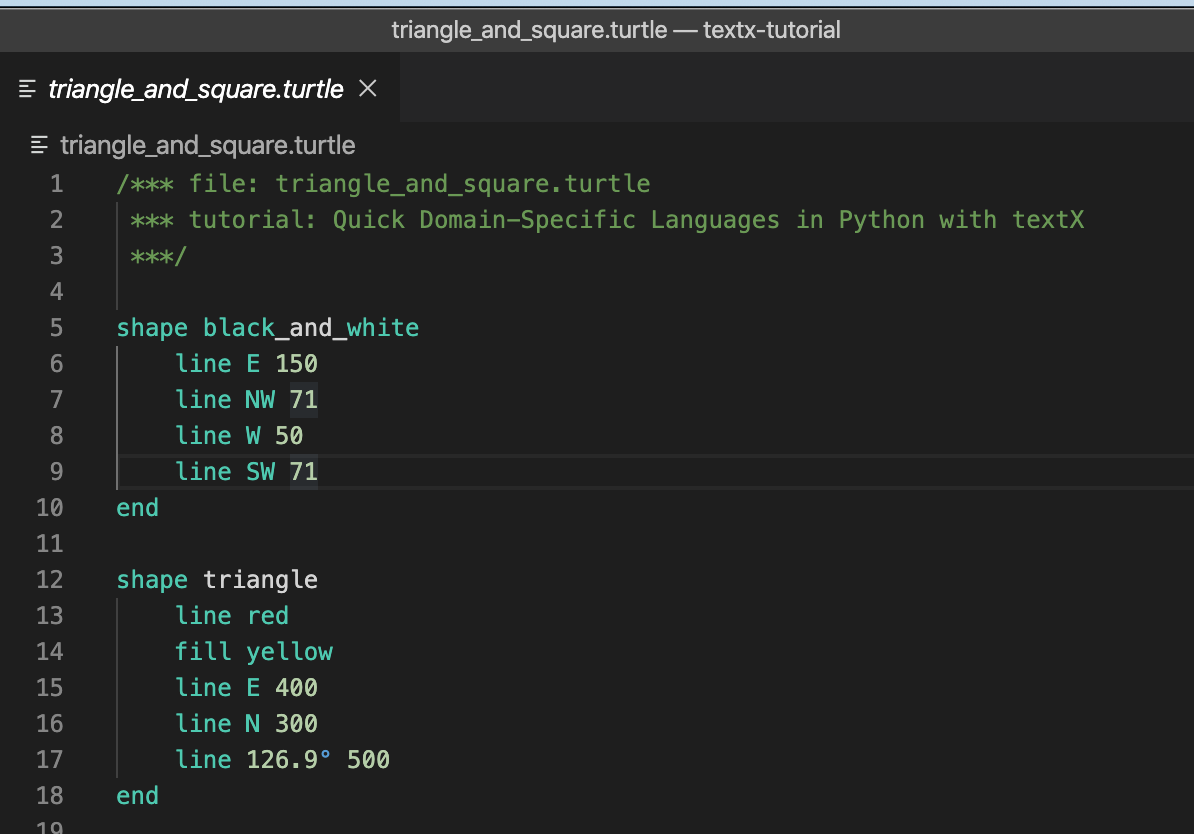The image size is (1194, 834).
Task: Click the file icon in the editor tab
Action: tap(28, 89)
